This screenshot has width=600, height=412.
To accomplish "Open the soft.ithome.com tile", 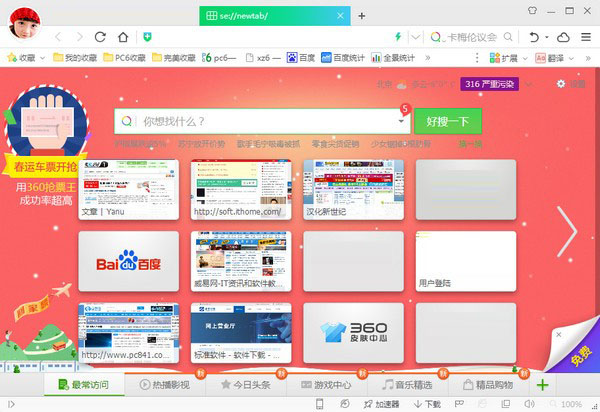I will click(241, 190).
